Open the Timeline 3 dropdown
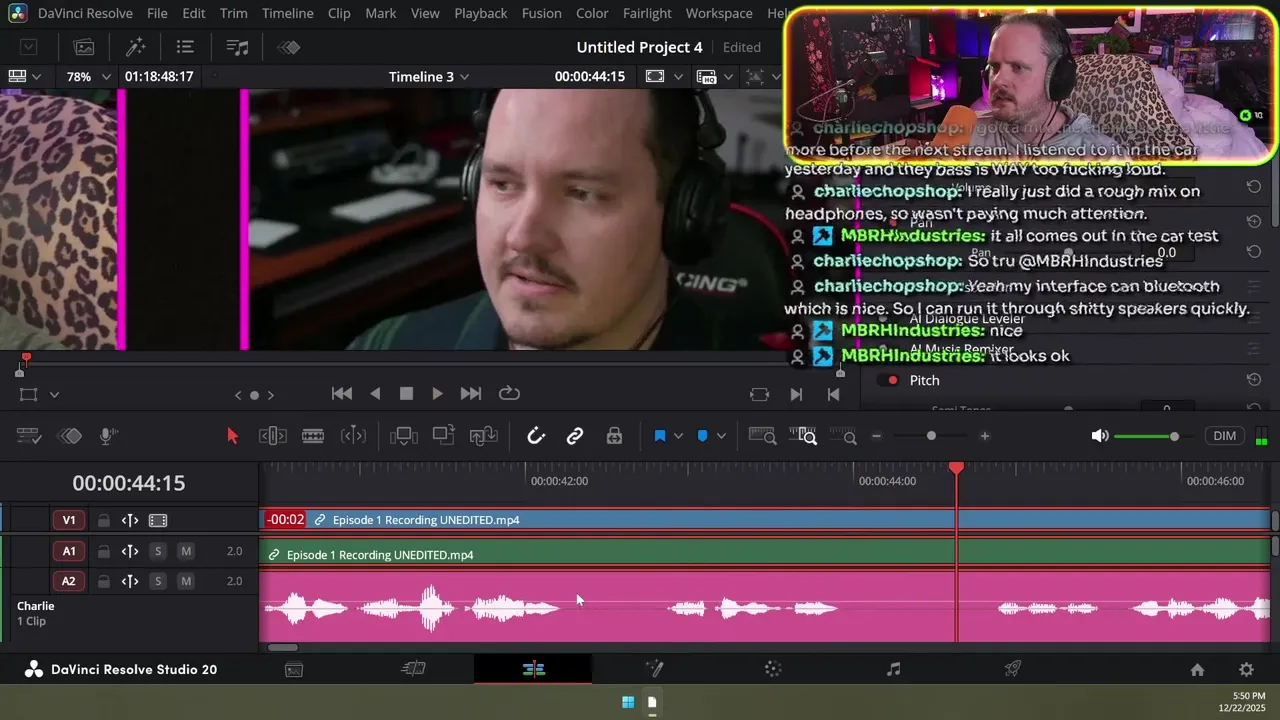Screen dimensions: 1280x720 click(x=429, y=77)
